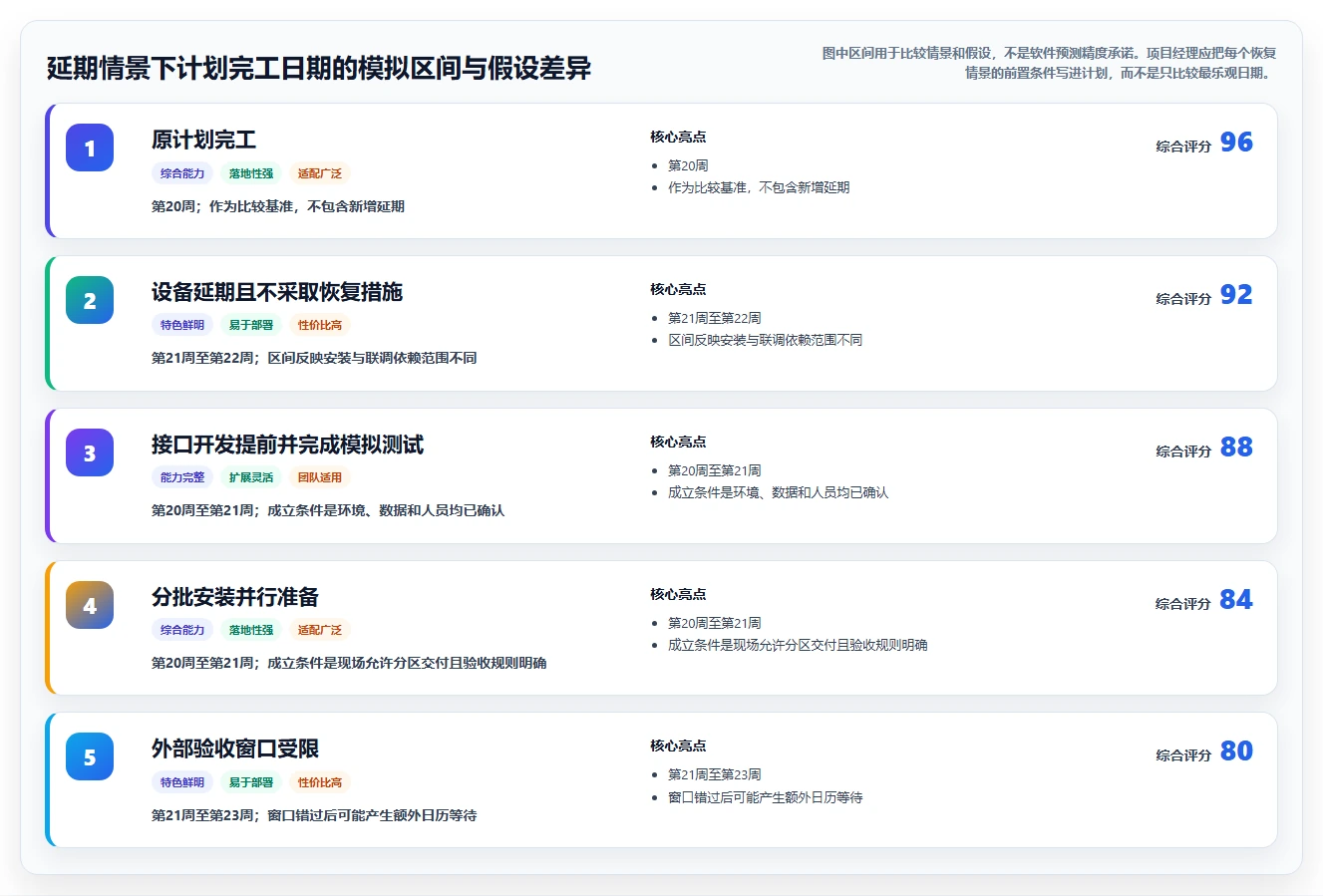
Task: Open the 设备延期且不采取恢复措施 card title
Action: (277, 292)
